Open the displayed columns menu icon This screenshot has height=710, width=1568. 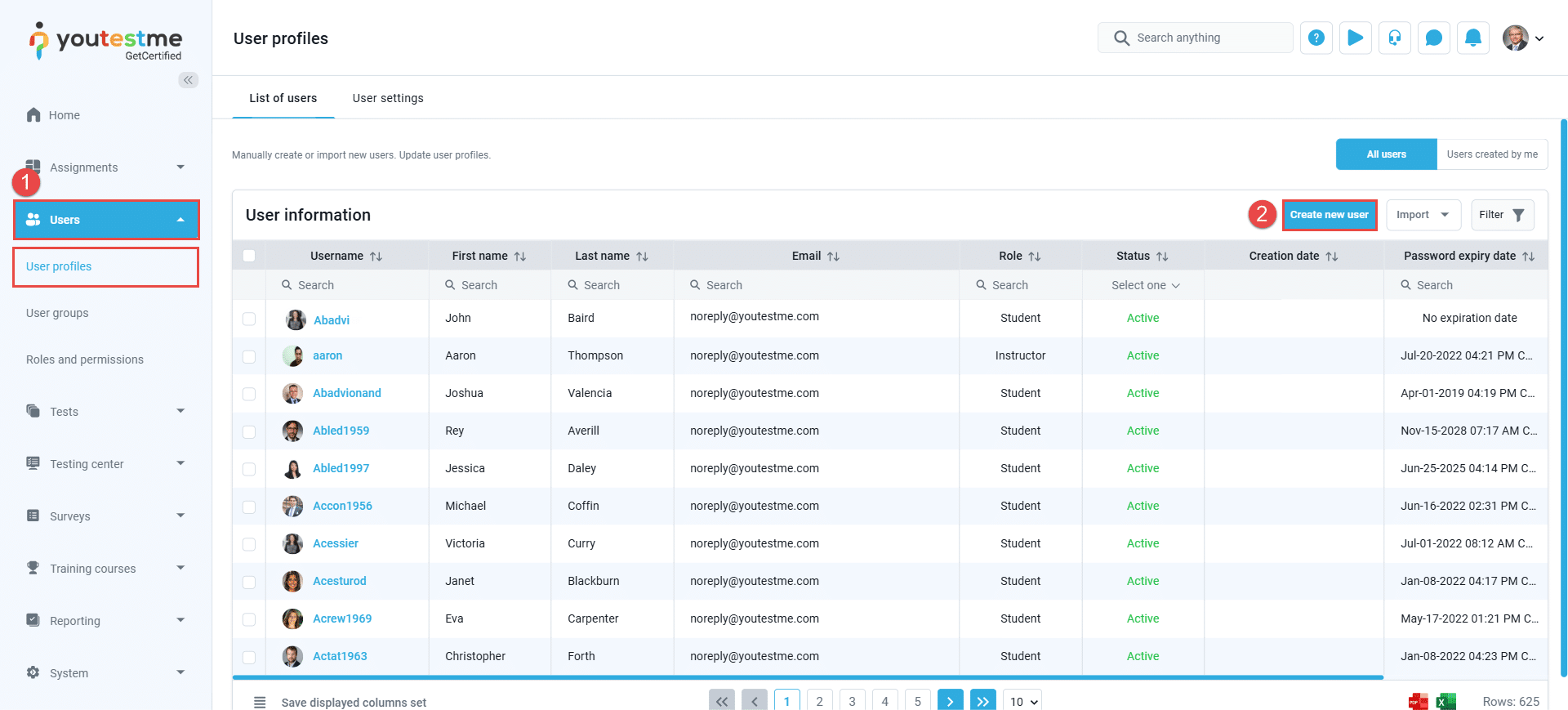click(260, 702)
